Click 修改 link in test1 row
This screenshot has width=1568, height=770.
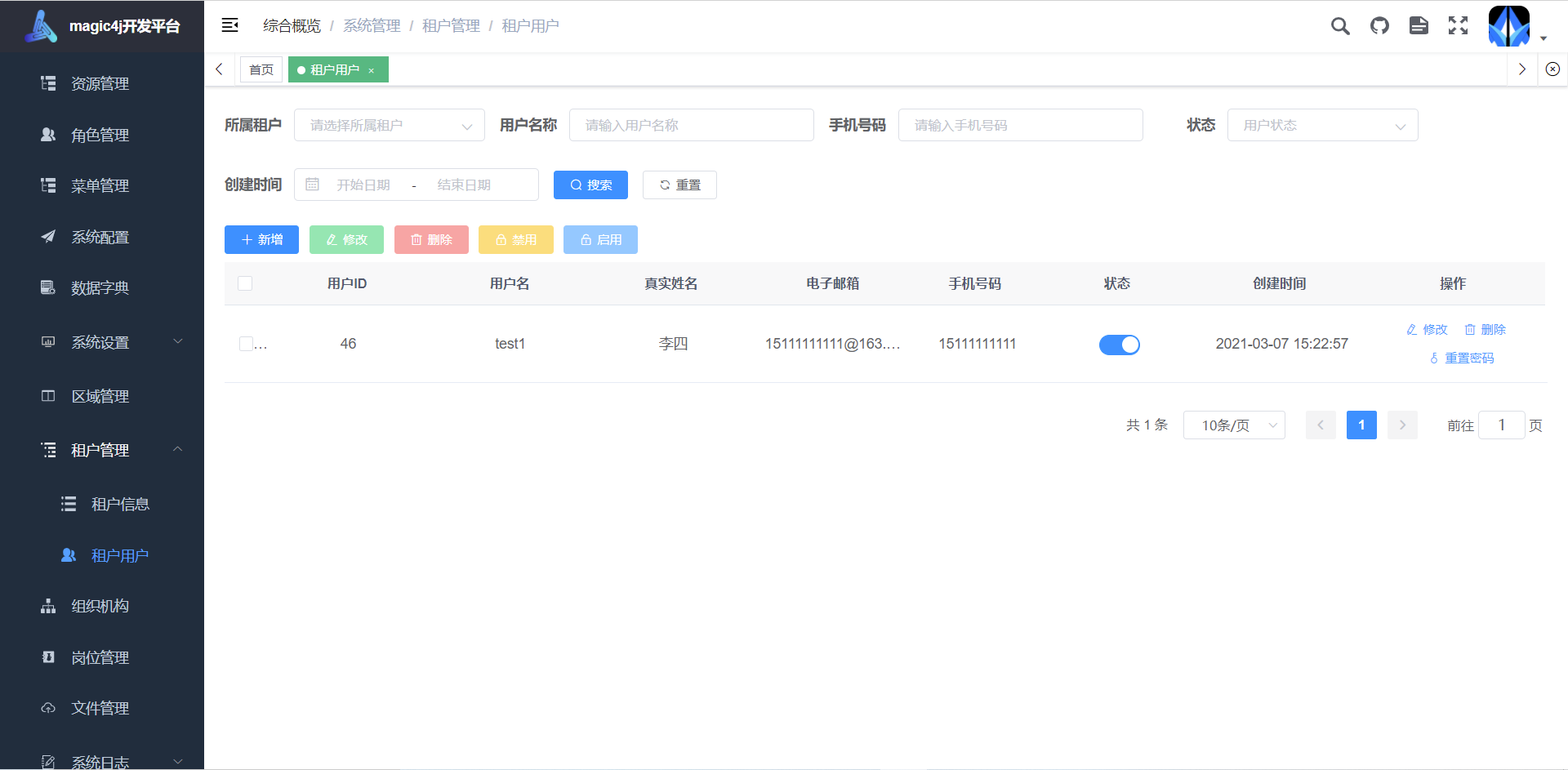click(x=1427, y=329)
